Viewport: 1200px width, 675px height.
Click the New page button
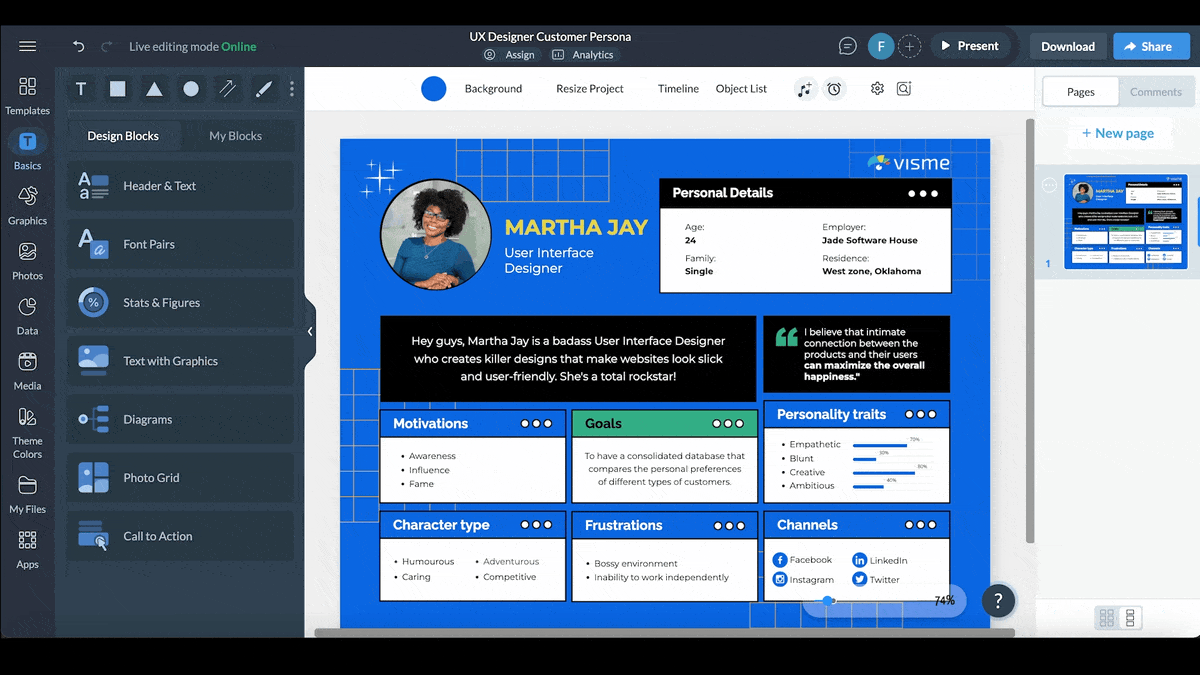pyautogui.click(x=1120, y=132)
